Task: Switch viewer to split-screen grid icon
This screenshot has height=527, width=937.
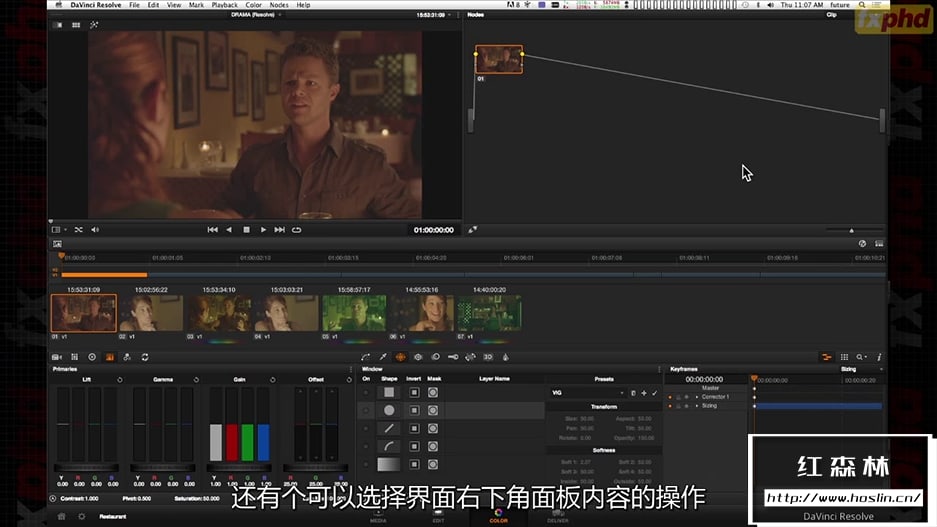Action: 76,25
